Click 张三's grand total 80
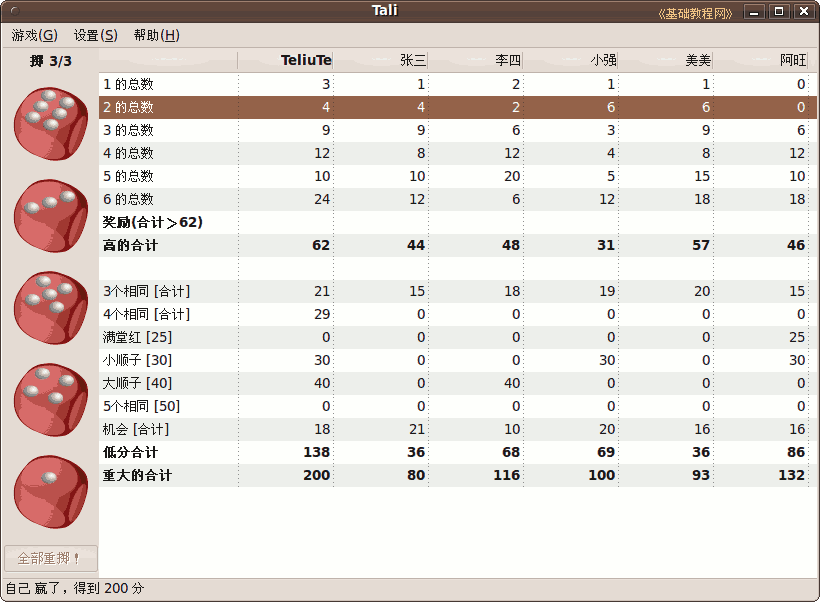 coord(416,475)
